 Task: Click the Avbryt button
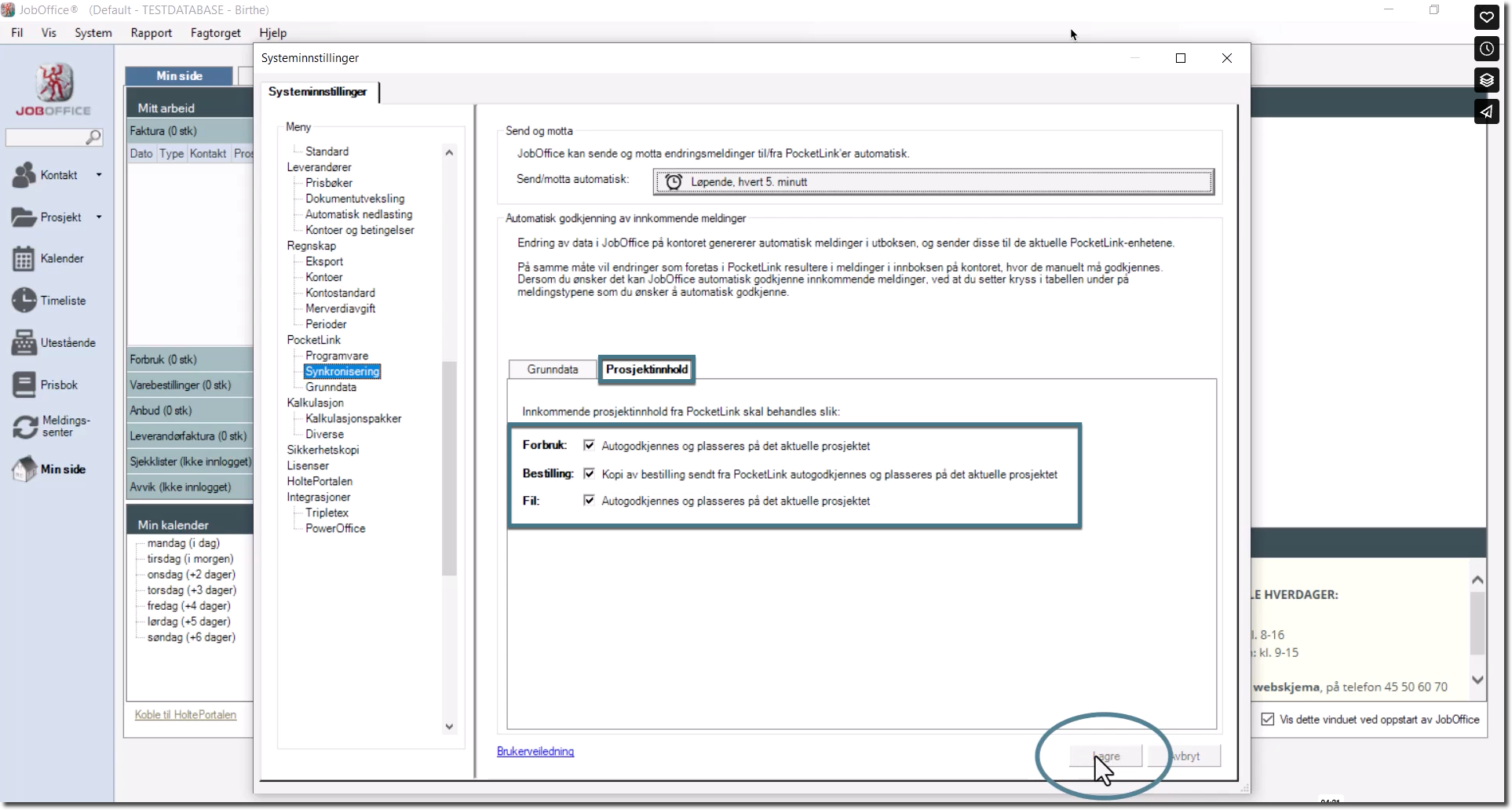click(x=1185, y=757)
